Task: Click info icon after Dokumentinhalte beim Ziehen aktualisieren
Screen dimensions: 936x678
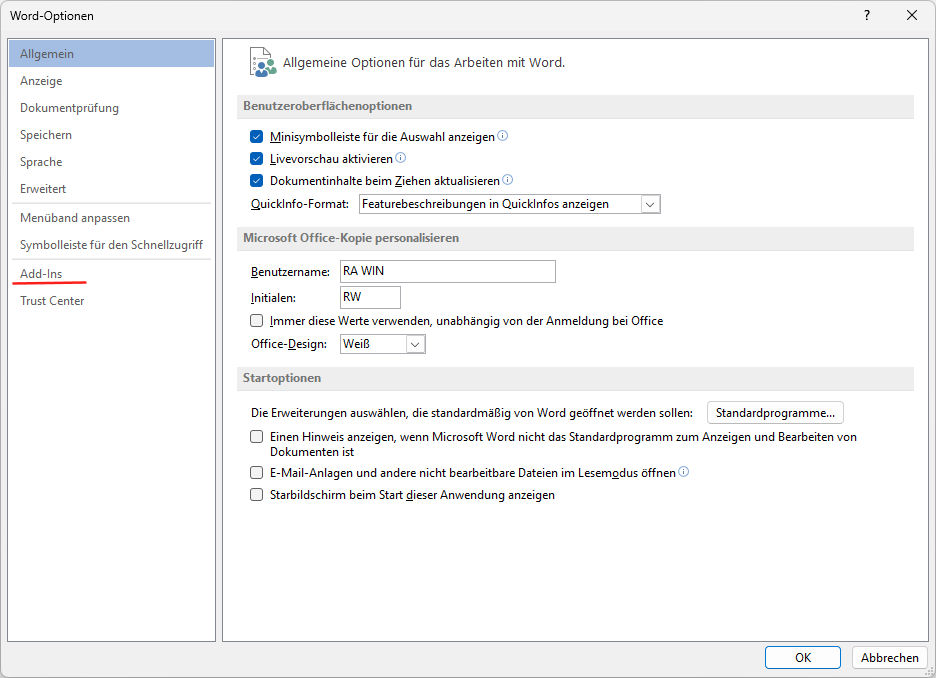Action: (507, 180)
